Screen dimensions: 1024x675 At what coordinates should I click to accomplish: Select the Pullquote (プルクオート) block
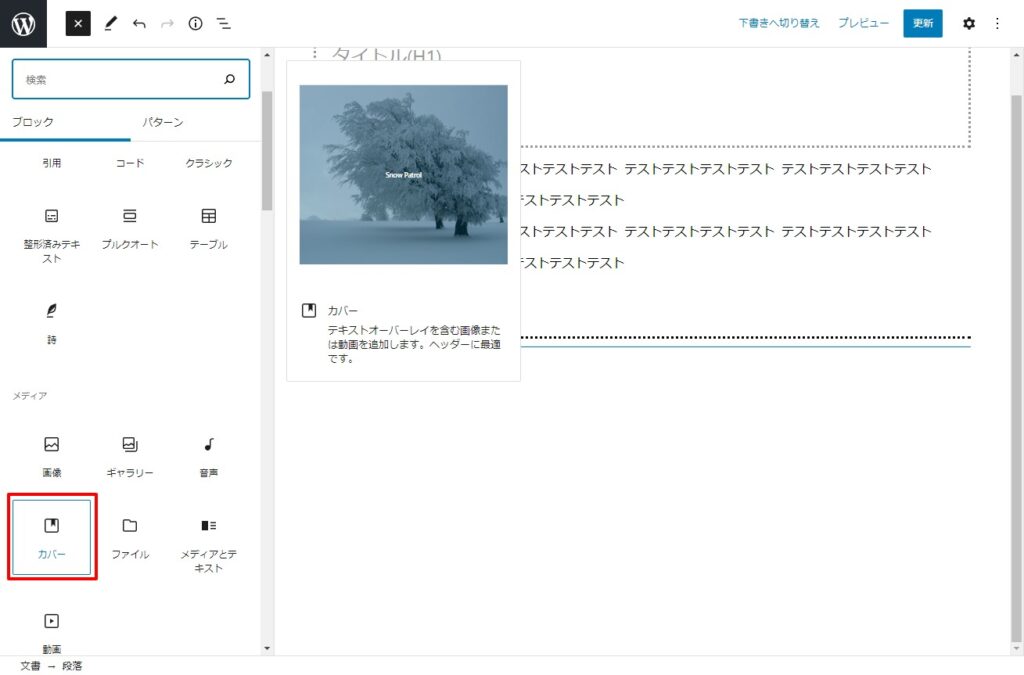pyautogui.click(x=129, y=227)
